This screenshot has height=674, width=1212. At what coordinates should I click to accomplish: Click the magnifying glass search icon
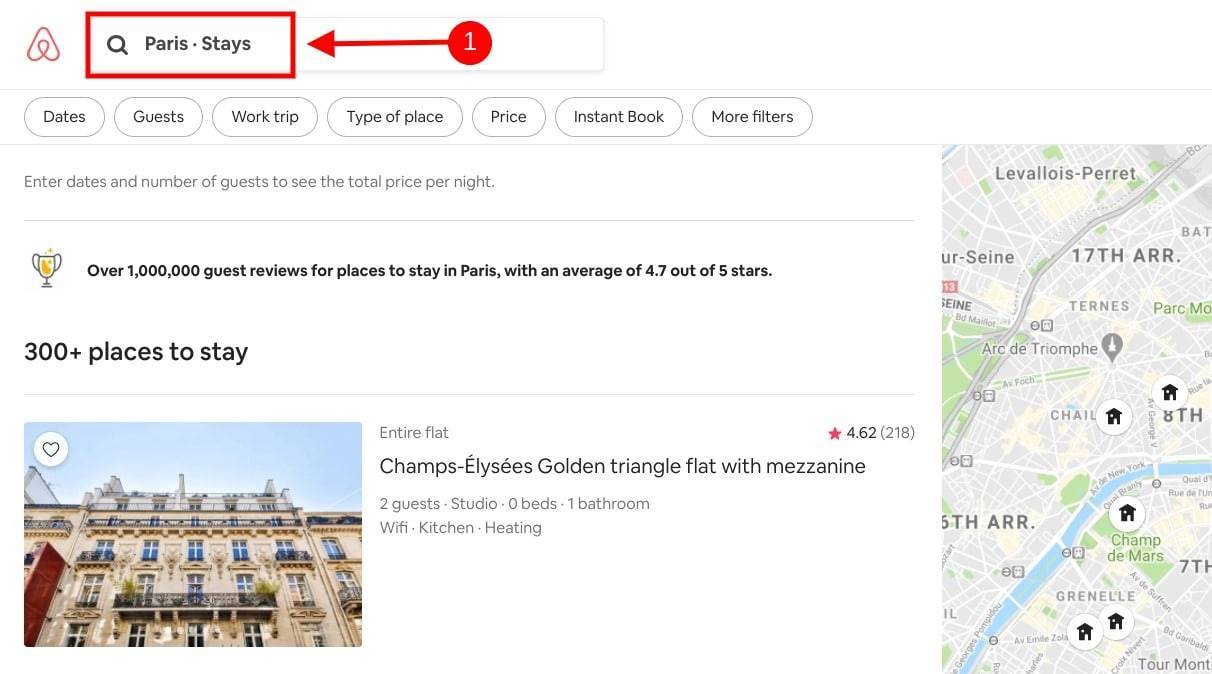click(117, 44)
